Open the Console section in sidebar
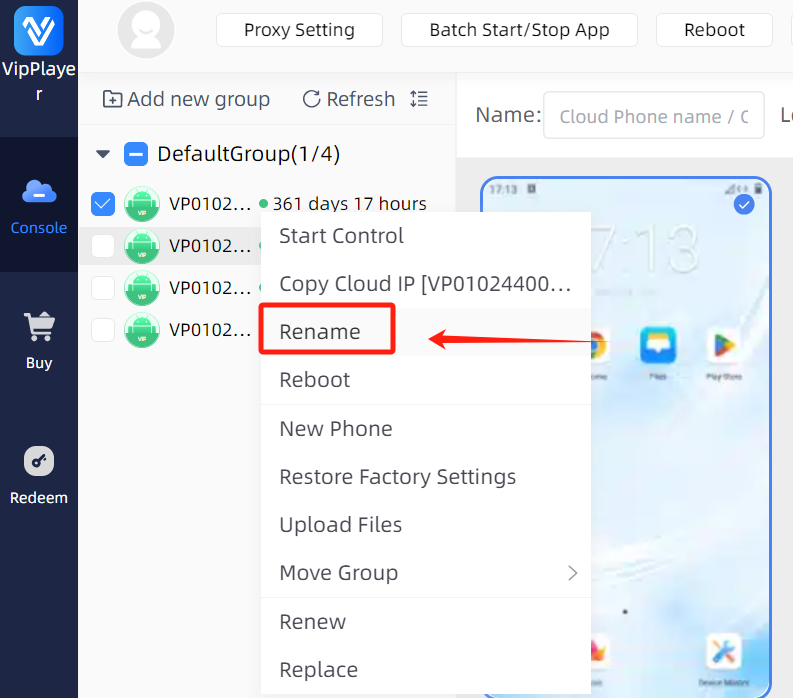Screen dimensions: 793x698 click(x=39, y=205)
